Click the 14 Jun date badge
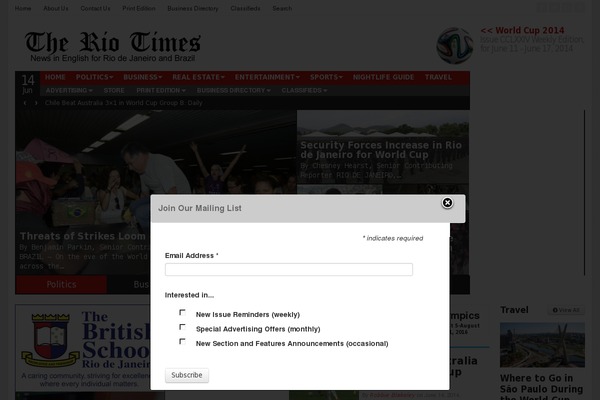The width and height of the screenshot is (600, 400). click(x=28, y=84)
